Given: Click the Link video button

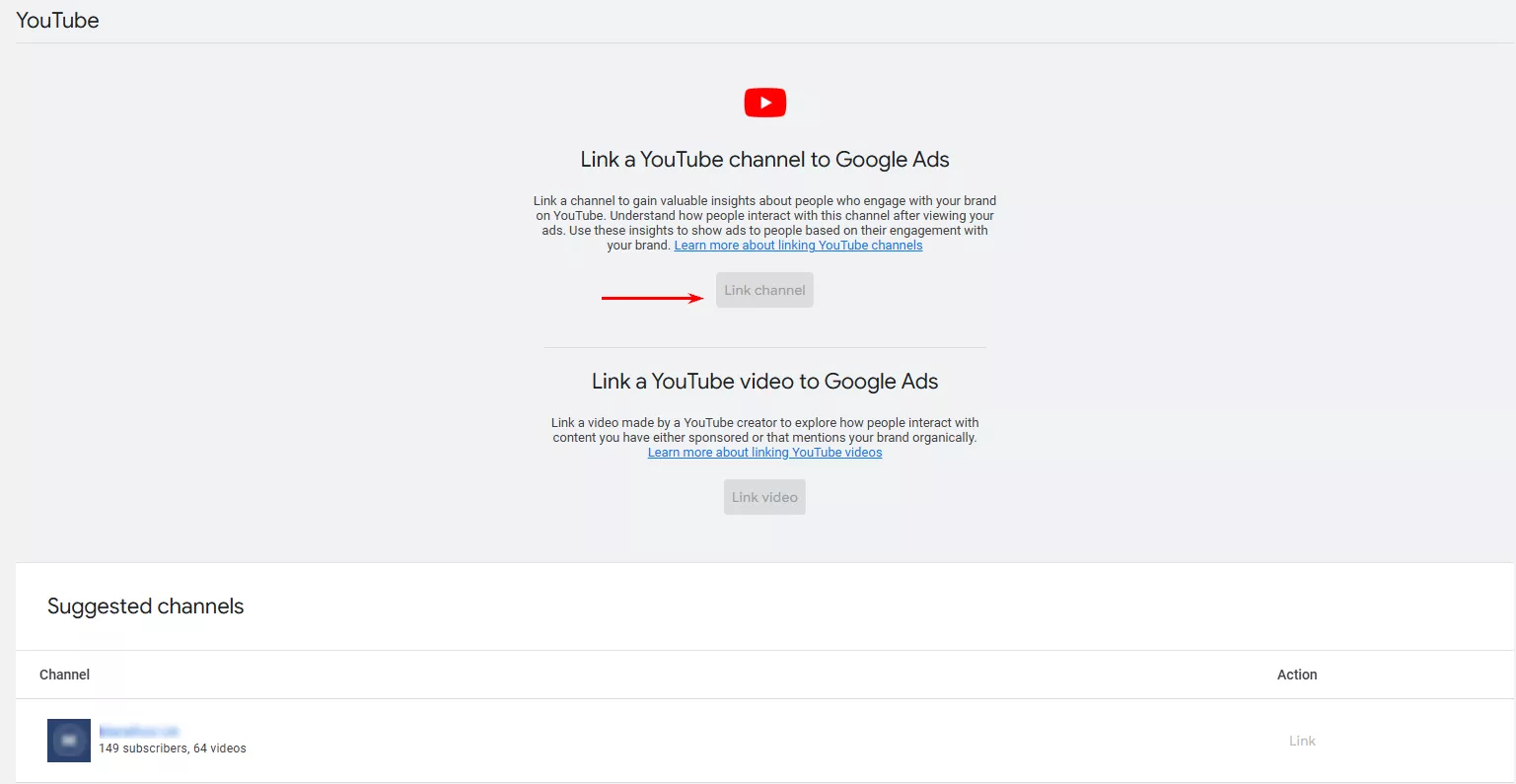Looking at the screenshot, I should tap(764, 496).
